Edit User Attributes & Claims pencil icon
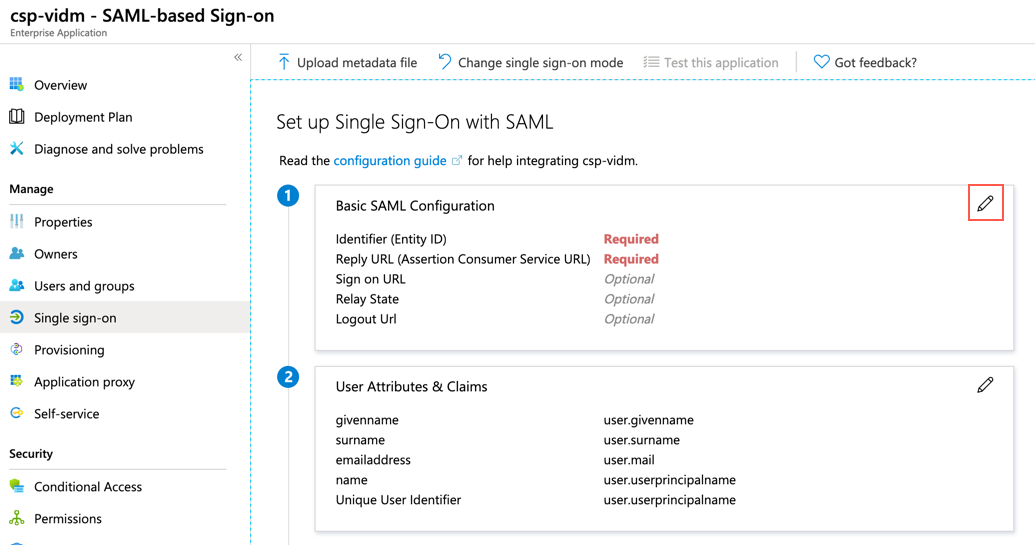Viewport: 1035px width, 545px height. coord(985,385)
